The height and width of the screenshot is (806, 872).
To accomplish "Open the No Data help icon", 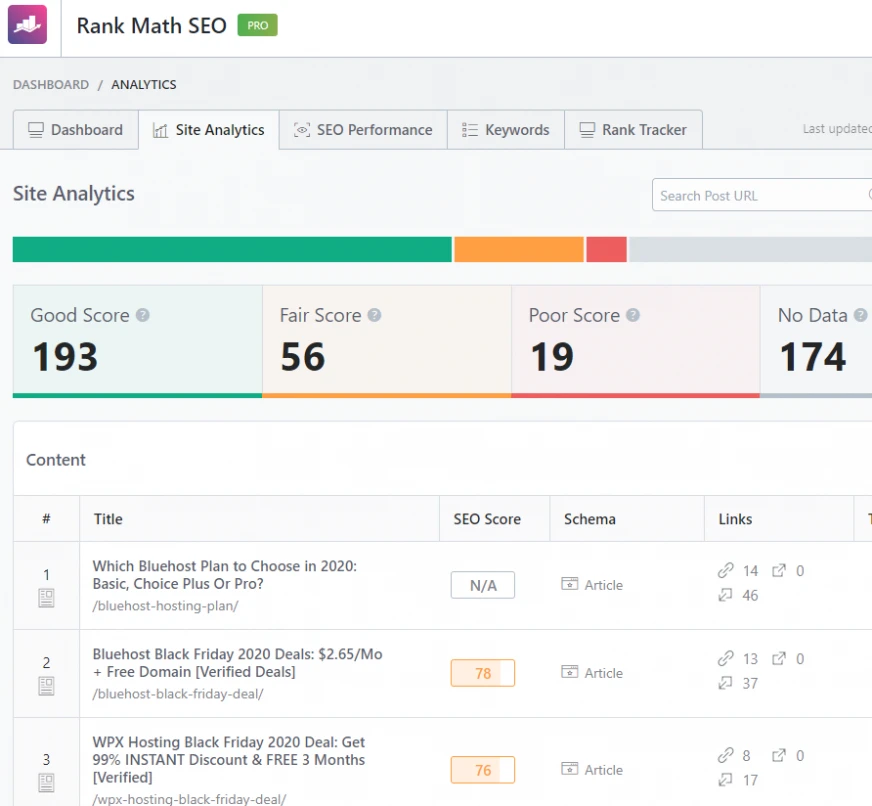I will (x=860, y=315).
